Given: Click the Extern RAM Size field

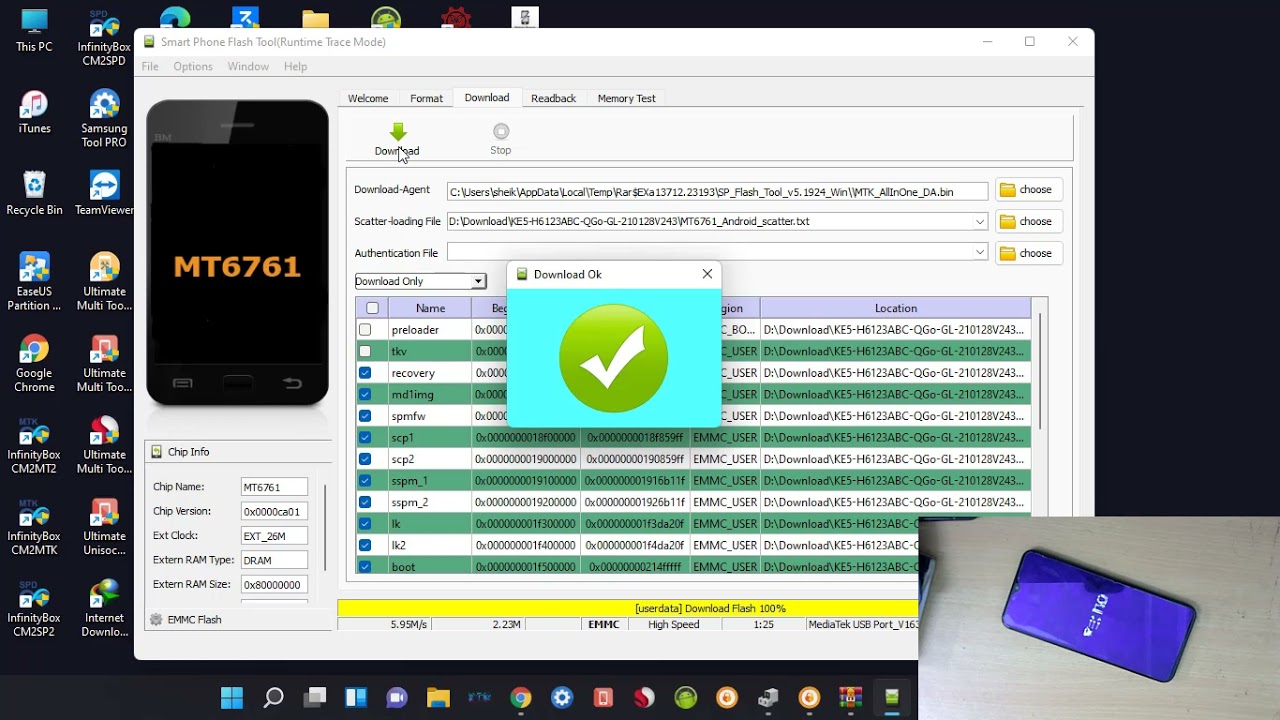Looking at the screenshot, I should pyautogui.click(x=274, y=584).
